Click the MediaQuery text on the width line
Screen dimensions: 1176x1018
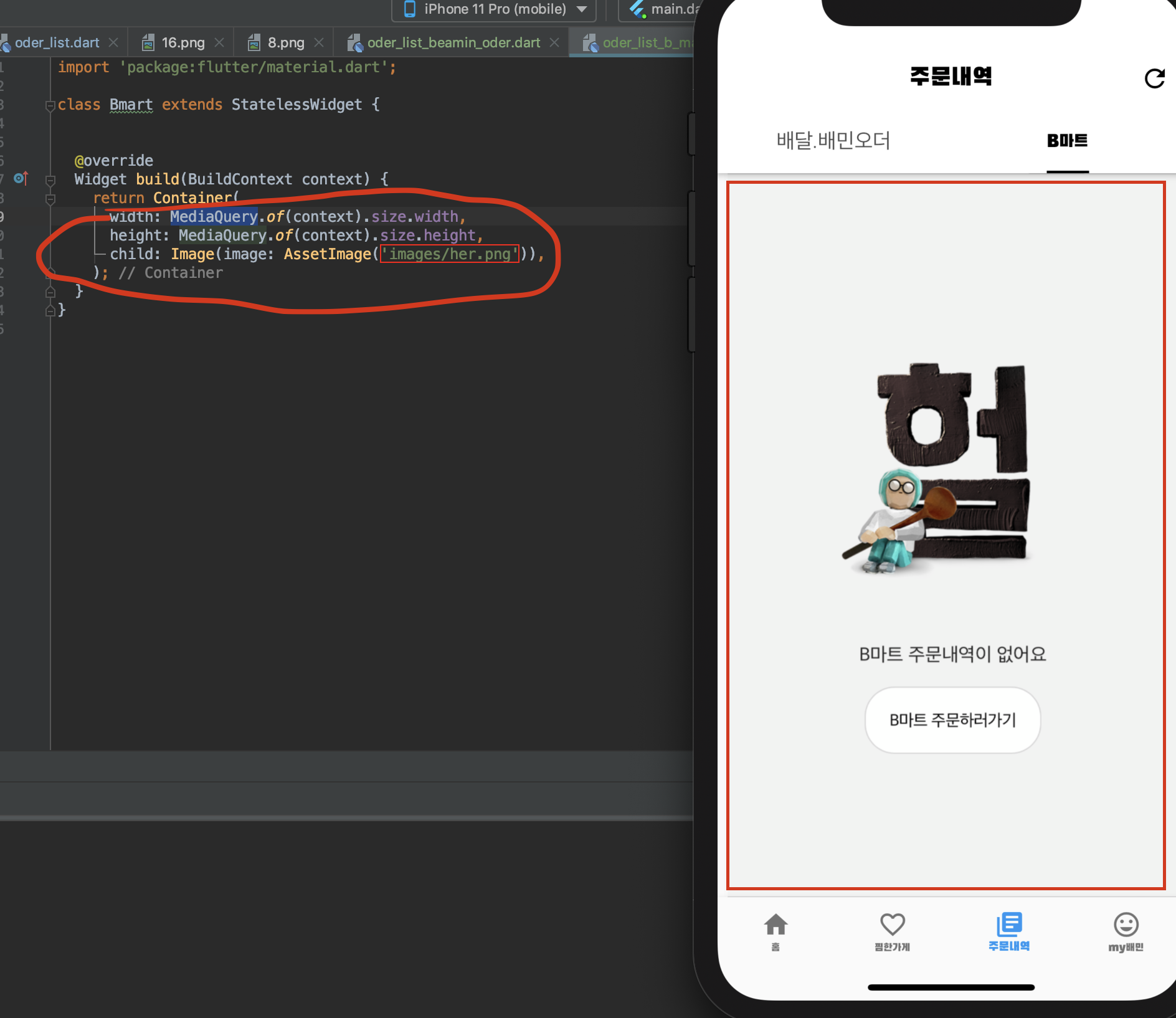(214, 216)
